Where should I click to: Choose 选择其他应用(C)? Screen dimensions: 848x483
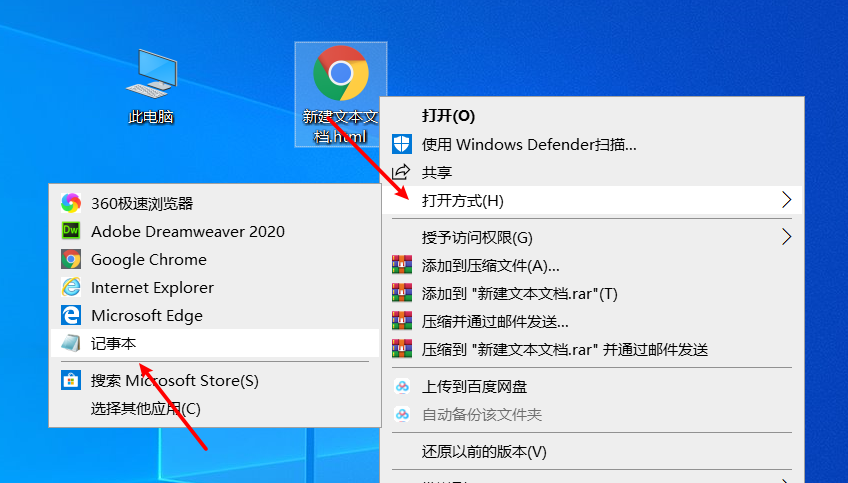point(215,408)
